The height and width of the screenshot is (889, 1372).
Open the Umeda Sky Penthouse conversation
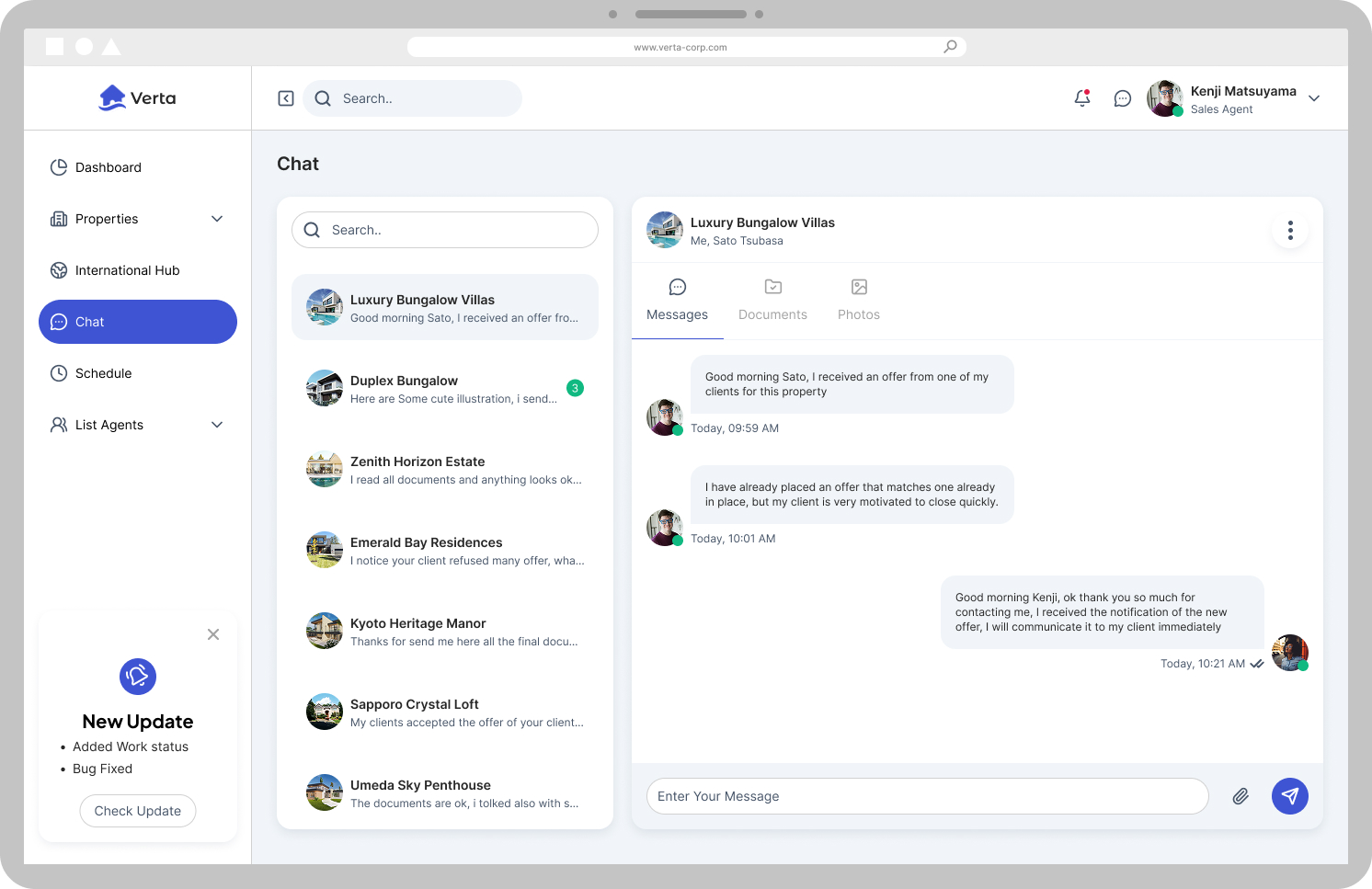445,792
